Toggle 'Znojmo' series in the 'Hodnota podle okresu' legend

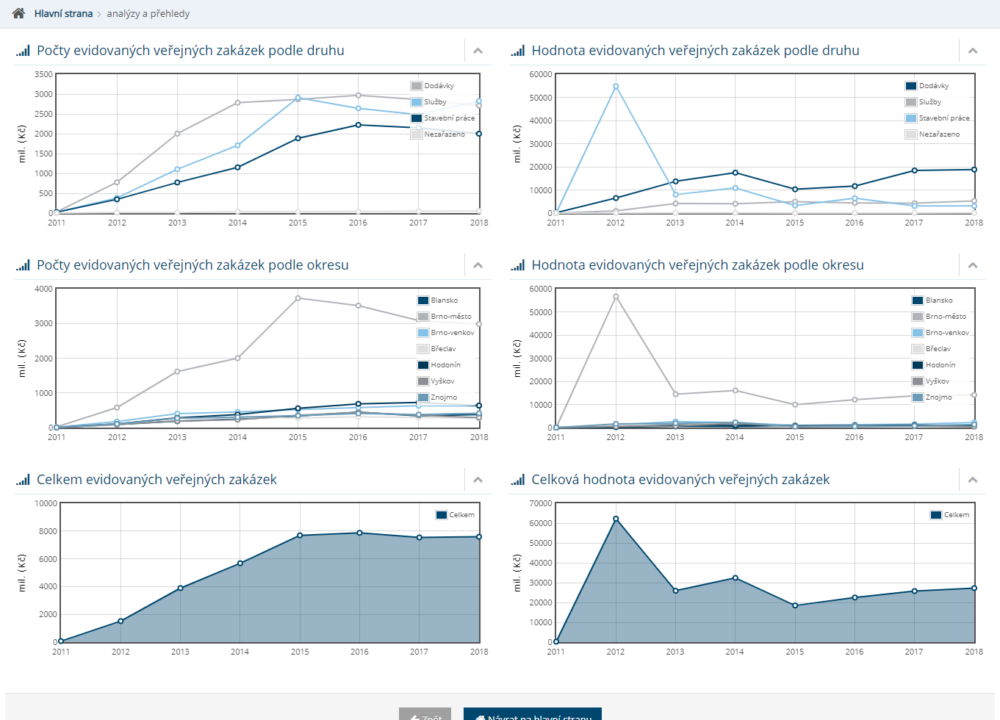coord(918,397)
